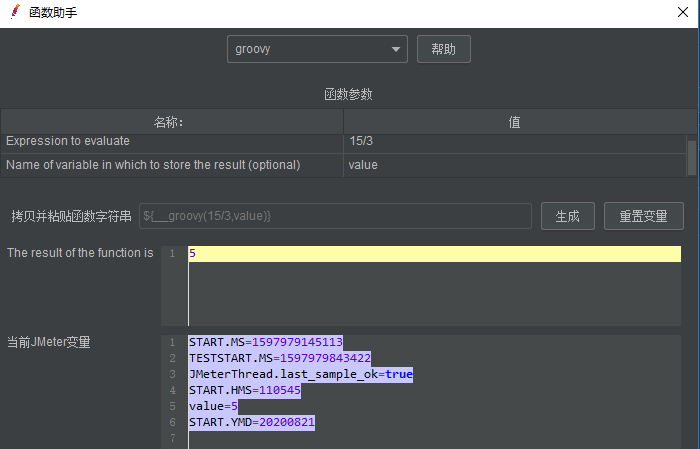Viewport: 700px width, 449px height.
Task: Select 'Name of variable in which to store' row
Action: tap(172, 165)
